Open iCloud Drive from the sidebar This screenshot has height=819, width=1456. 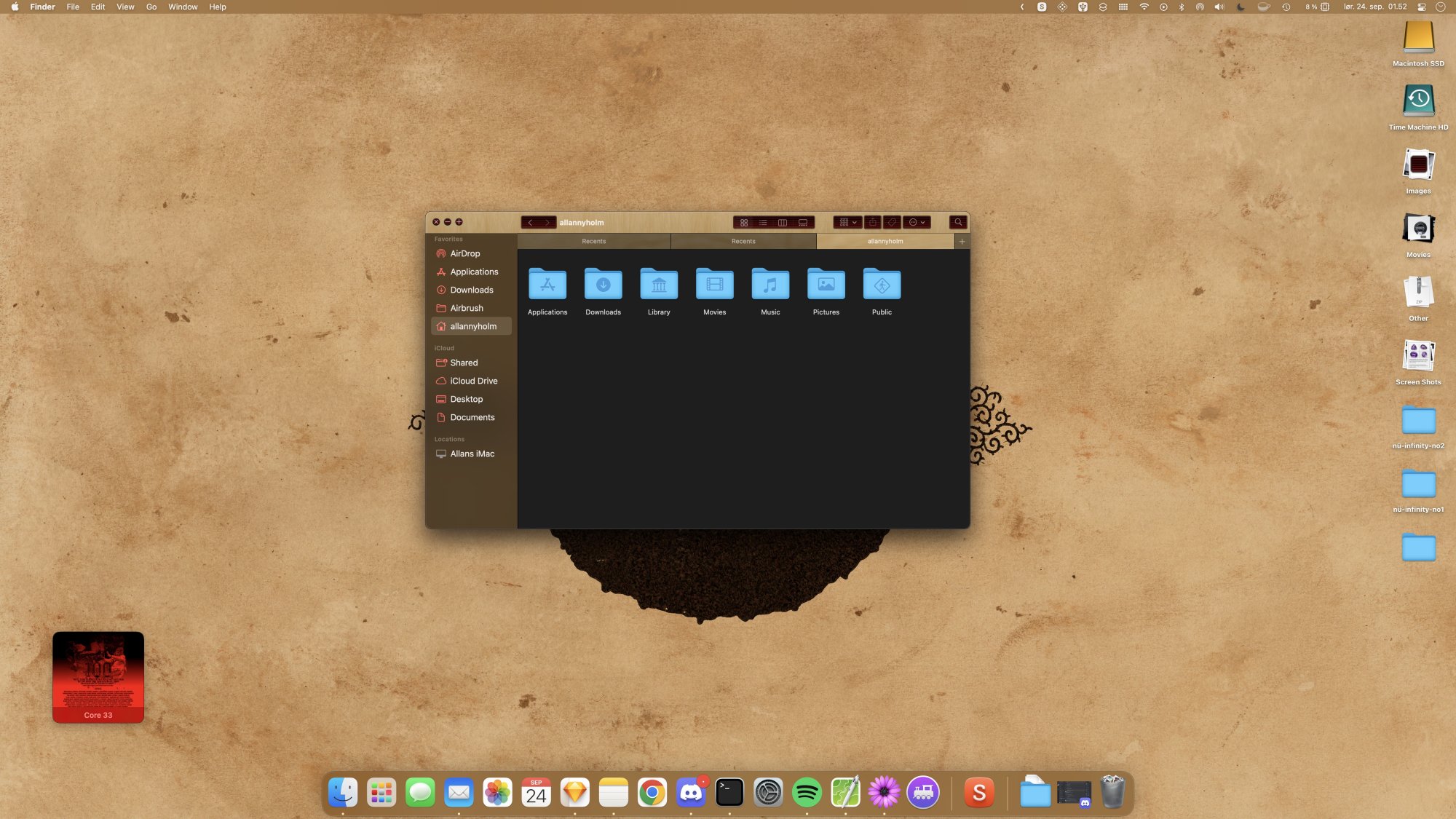click(473, 381)
